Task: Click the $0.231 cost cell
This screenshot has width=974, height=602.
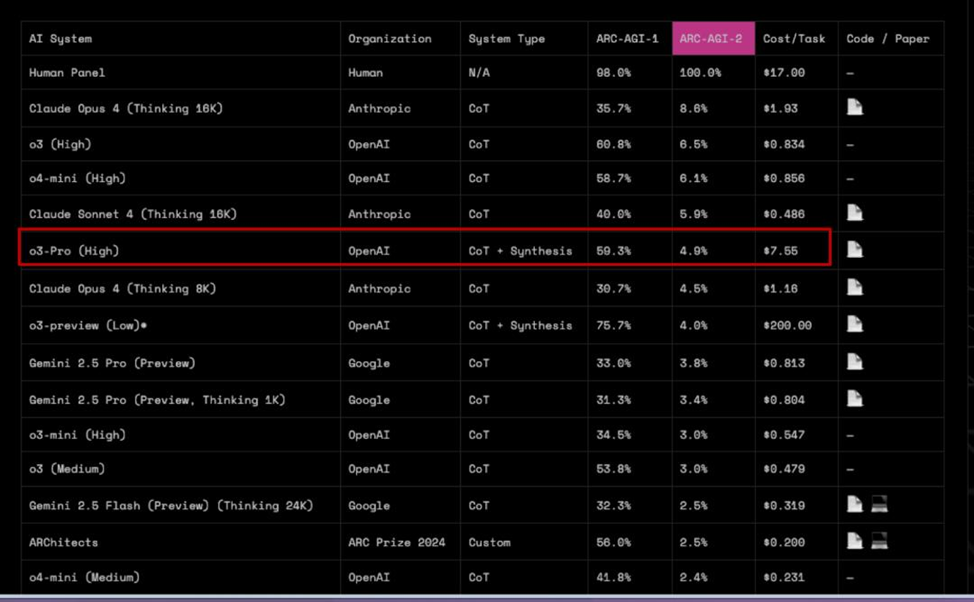Action: click(x=784, y=577)
